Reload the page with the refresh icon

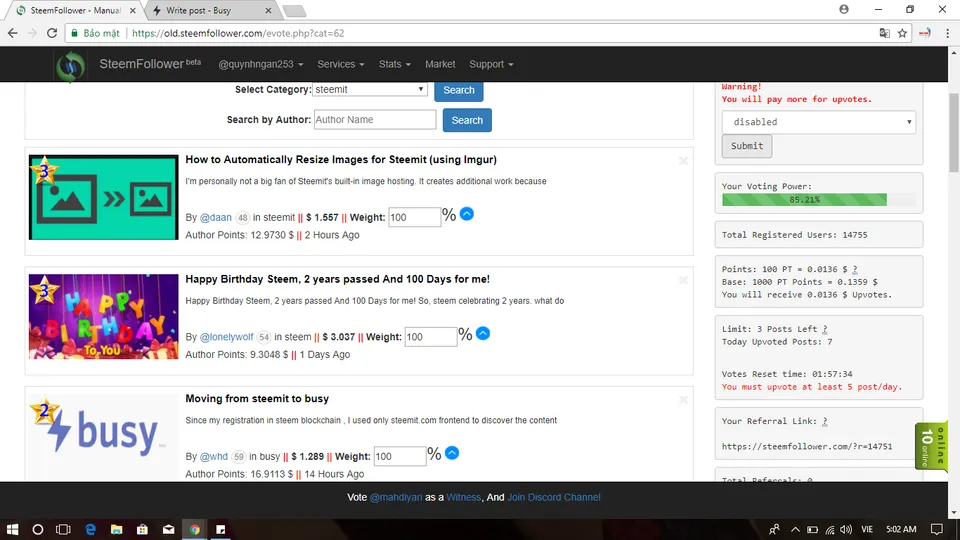52,33
